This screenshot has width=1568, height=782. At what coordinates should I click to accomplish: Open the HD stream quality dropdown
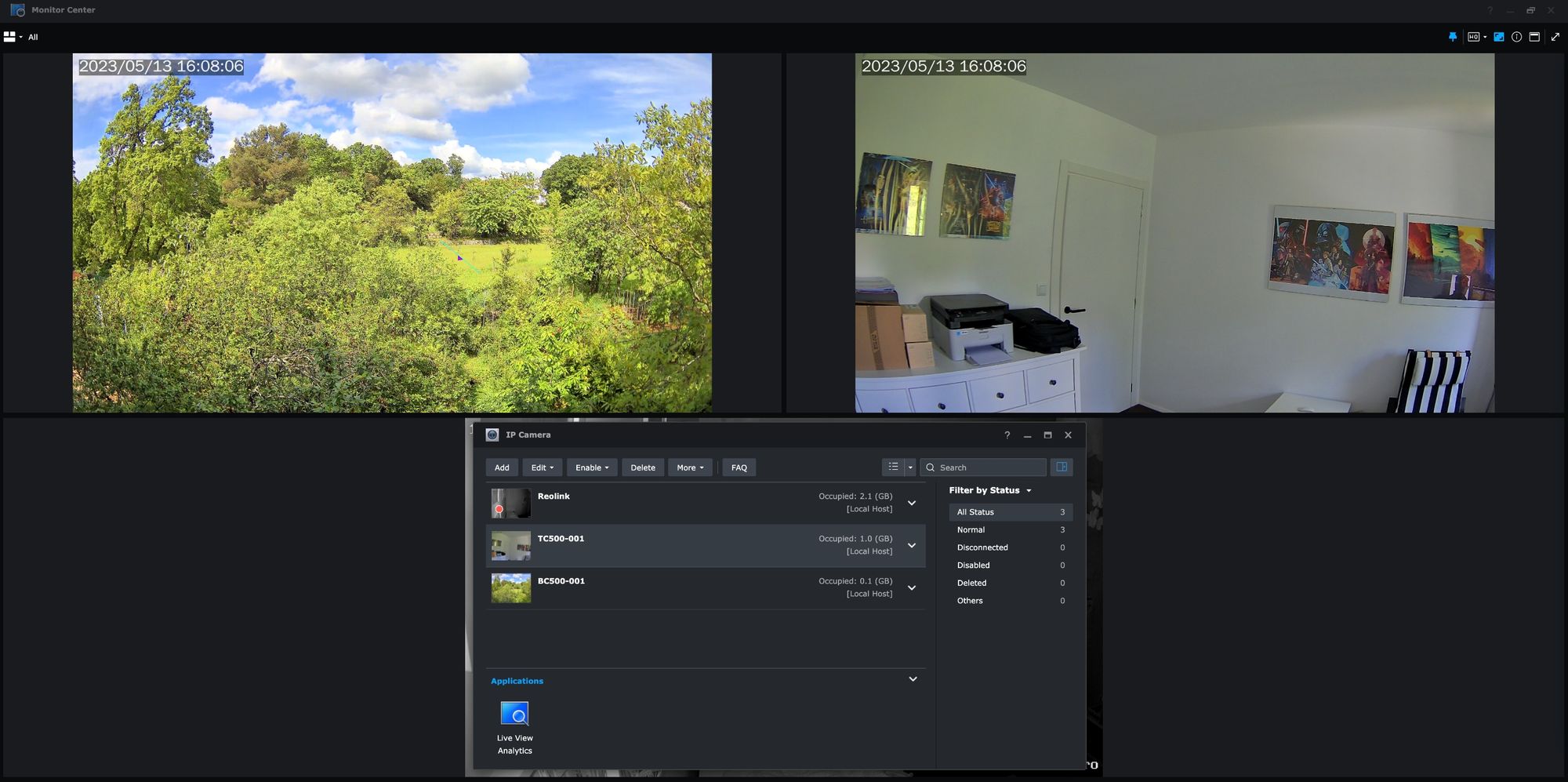click(x=1476, y=37)
